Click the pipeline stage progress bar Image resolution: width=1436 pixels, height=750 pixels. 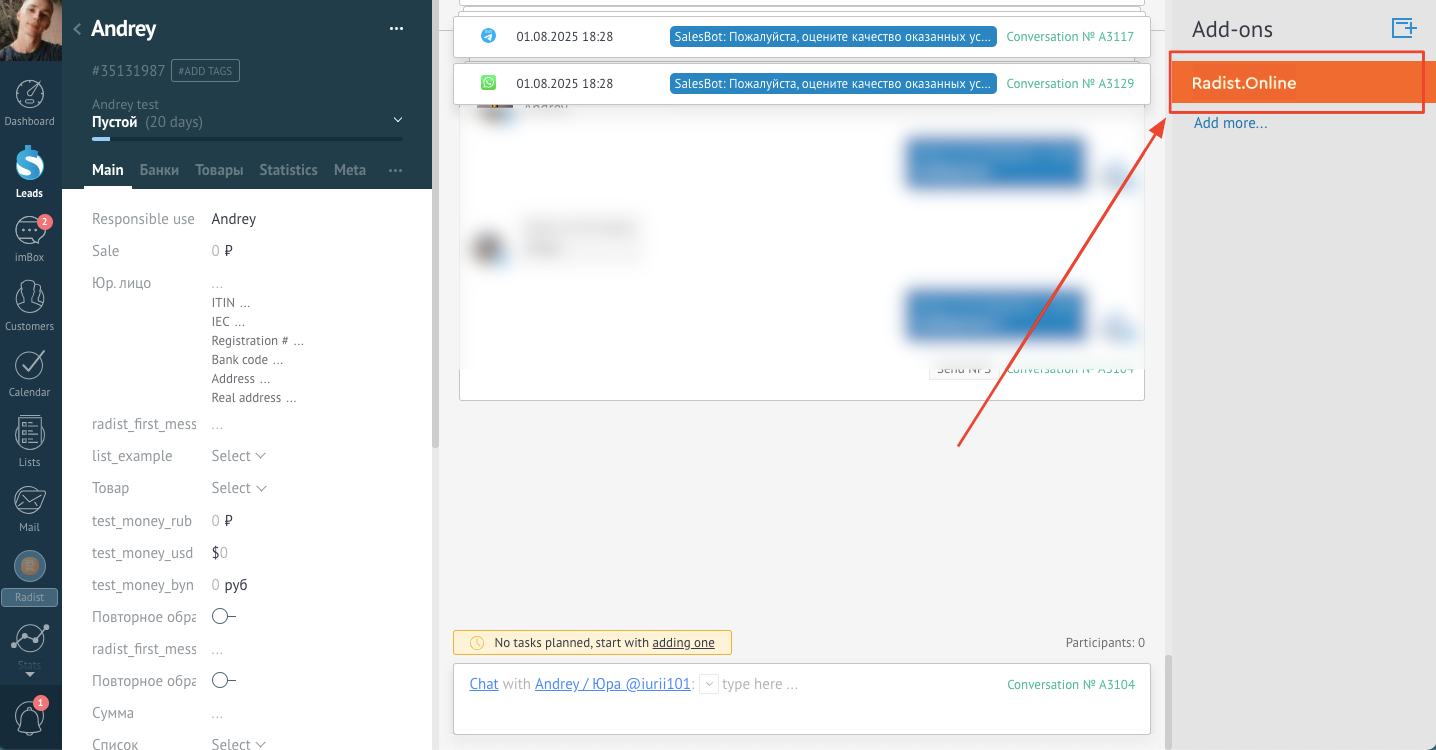pos(247,139)
